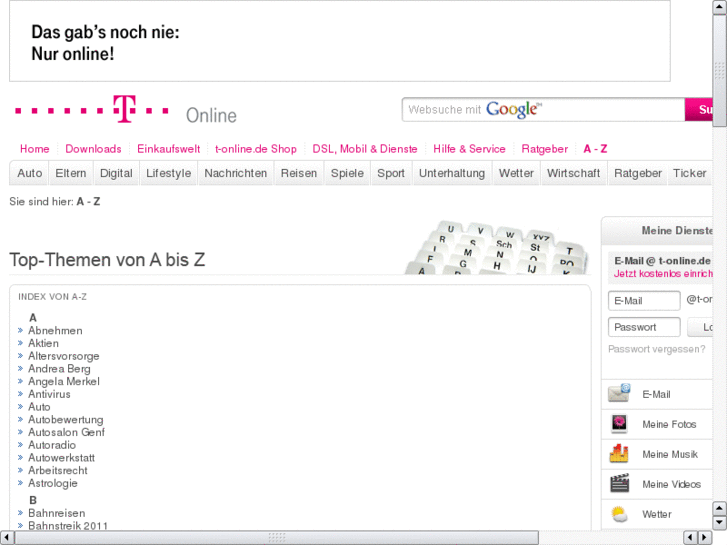Switch to the Reisen tab
This screenshot has height=545, width=727.
[299, 173]
